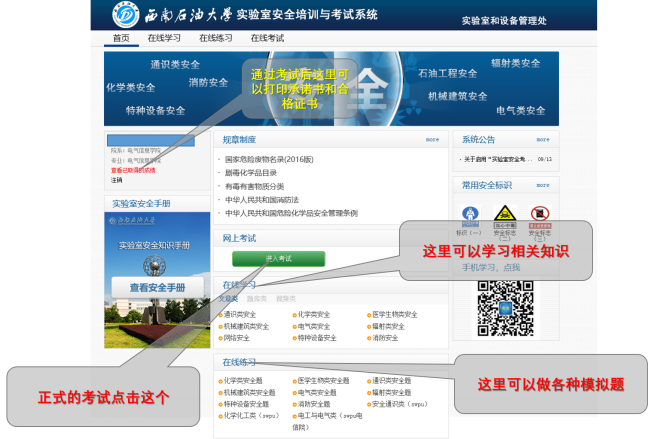
Task: Open 化学类安全题 practice set
Action: pyautogui.click(x=244, y=380)
